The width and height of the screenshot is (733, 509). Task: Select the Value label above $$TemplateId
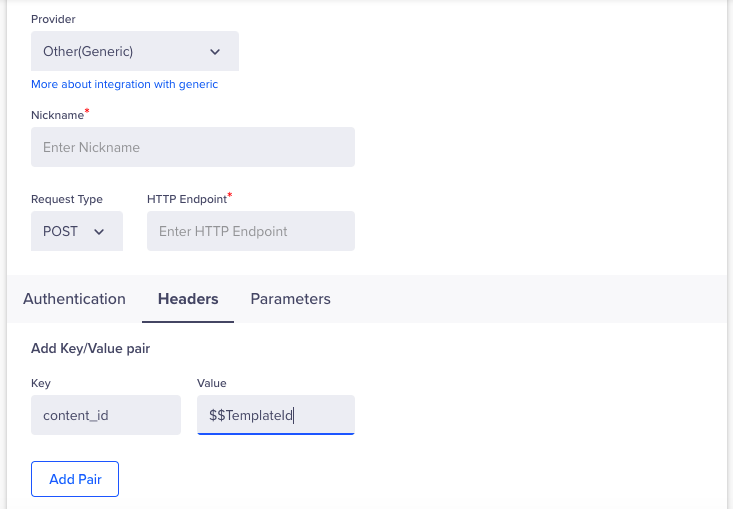[x=212, y=383]
